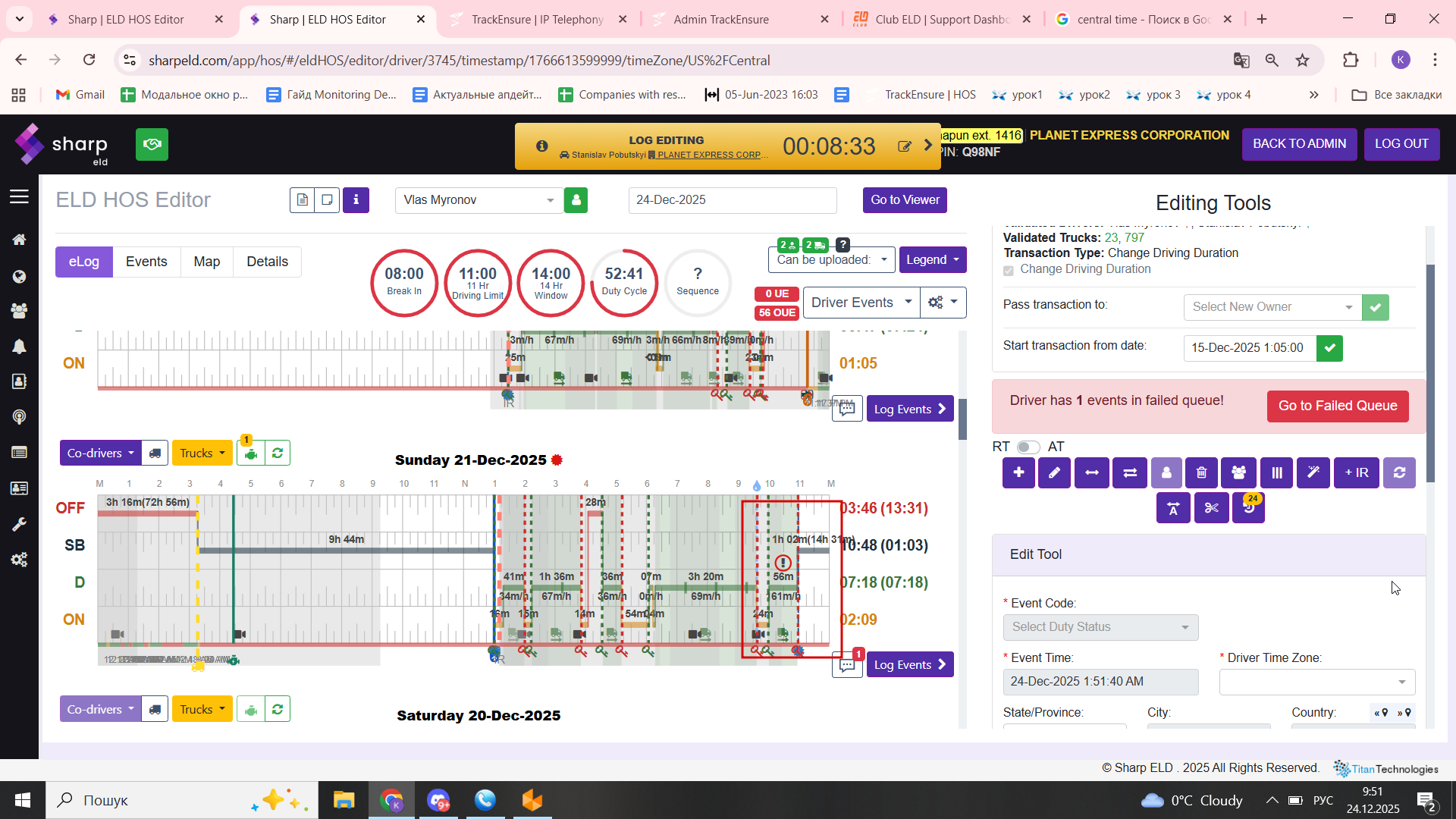Viewport: 1456px width, 819px height.
Task: Confirm the start transaction date green checkmark
Action: tap(1329, 348)
